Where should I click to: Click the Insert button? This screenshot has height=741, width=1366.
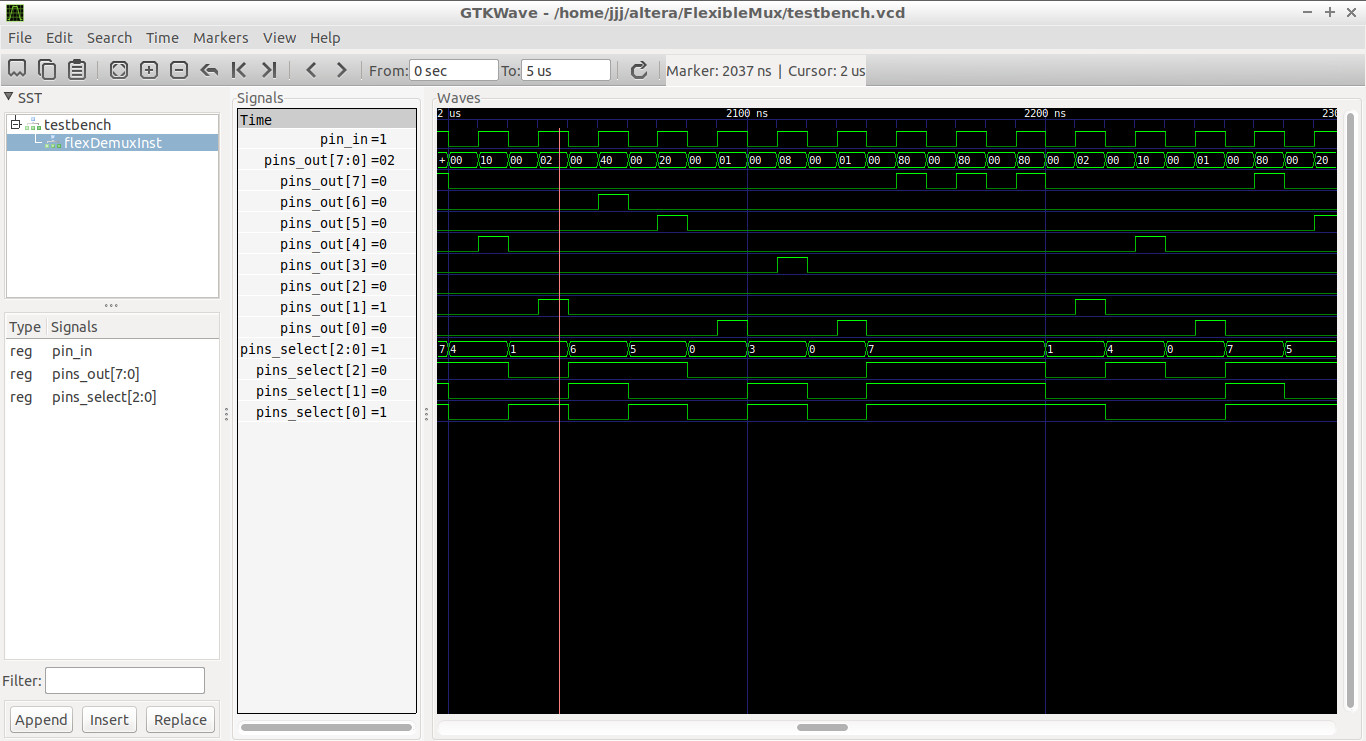109,720
